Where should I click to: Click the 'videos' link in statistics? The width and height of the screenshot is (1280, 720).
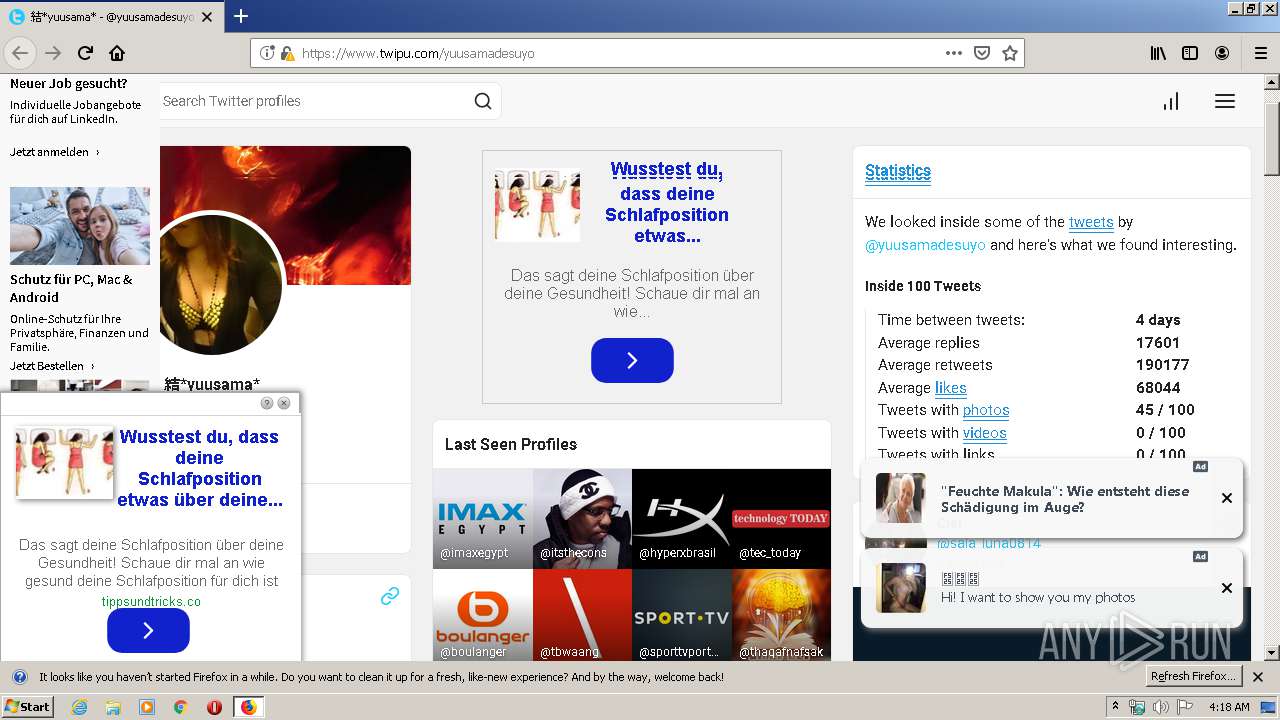[x=985, y=433]
